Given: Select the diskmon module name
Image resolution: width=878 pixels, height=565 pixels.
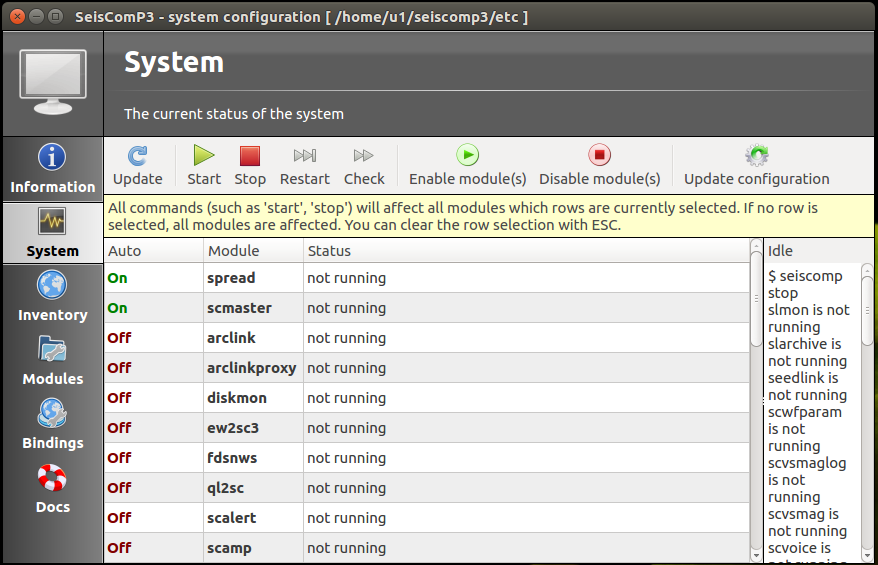Looking at the screenshot, I should pos(237,398).
